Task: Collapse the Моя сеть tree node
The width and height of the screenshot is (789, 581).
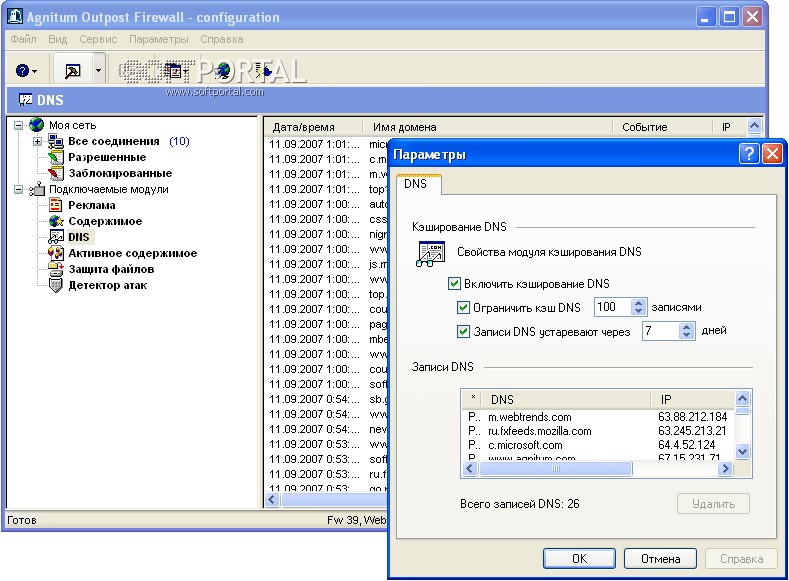Action: click(x=19, y=125)
